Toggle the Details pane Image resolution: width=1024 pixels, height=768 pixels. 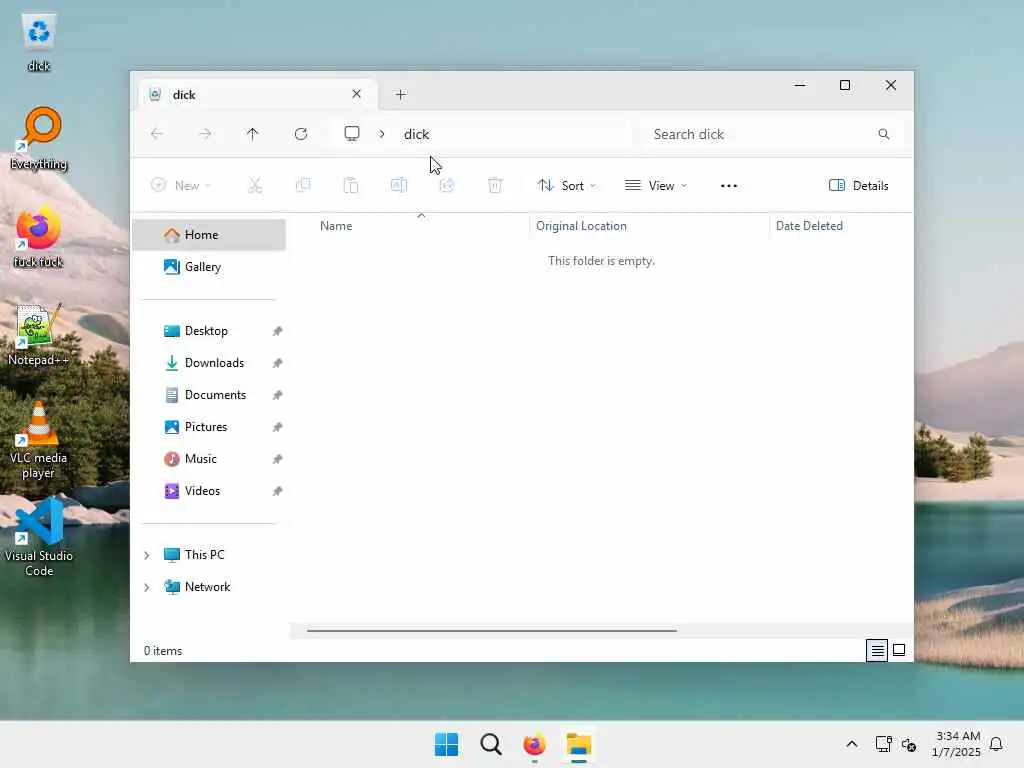click(858, 185)
